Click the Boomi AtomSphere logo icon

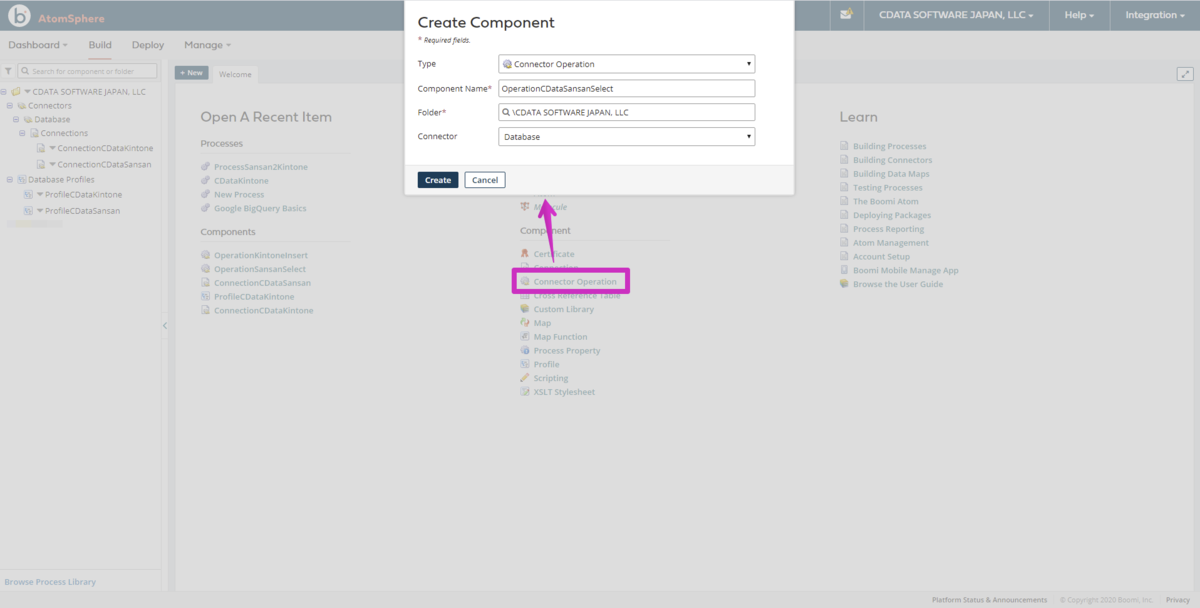(19, 17)
